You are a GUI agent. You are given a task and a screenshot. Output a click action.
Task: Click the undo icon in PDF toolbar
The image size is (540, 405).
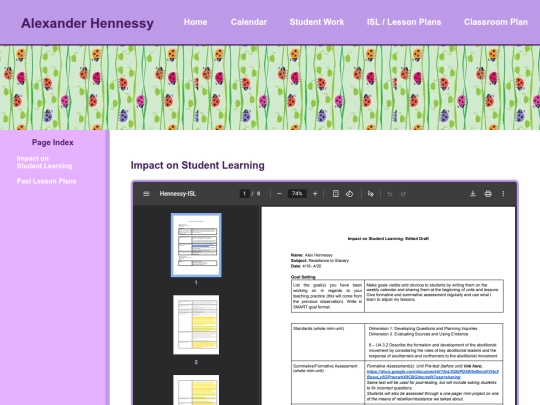click(390, 194)
